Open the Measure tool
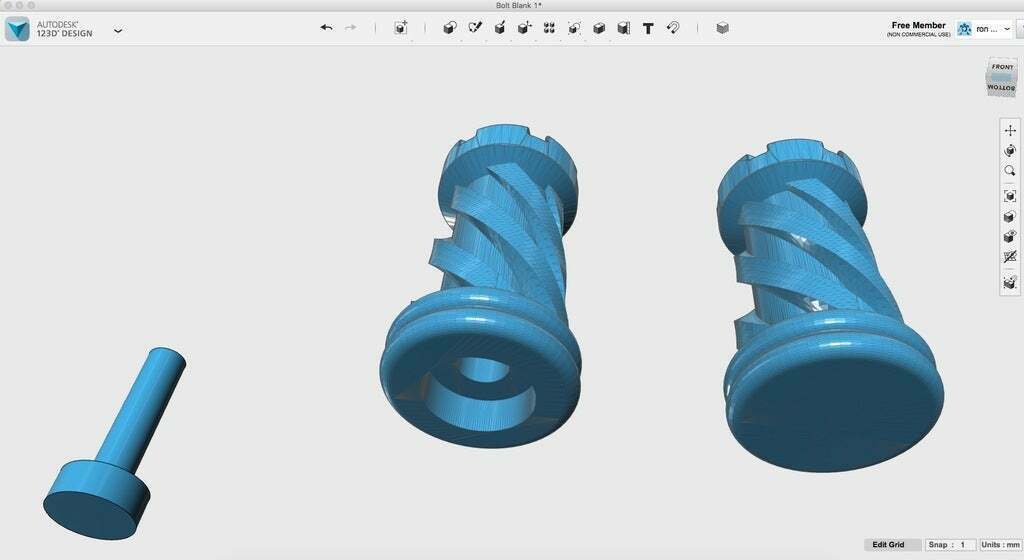The height and width of the screenshot is (560, 1024). (x=624, y=27)
